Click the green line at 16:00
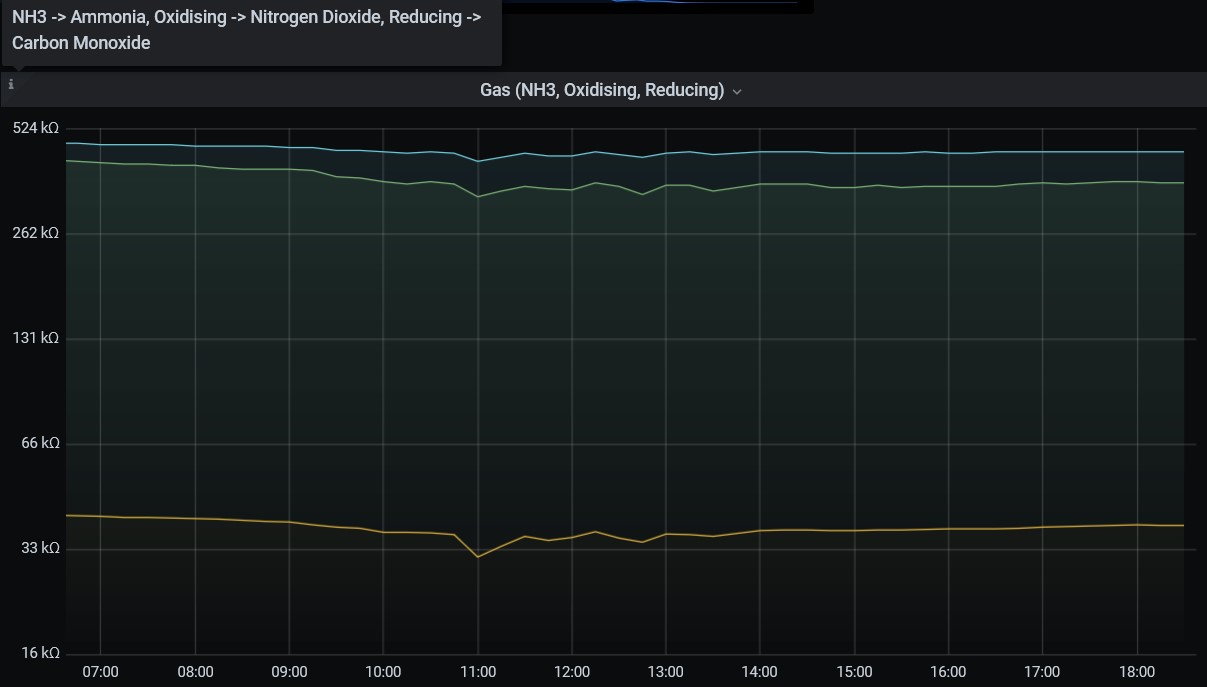Screen dimensions: 1207x687 948,186
